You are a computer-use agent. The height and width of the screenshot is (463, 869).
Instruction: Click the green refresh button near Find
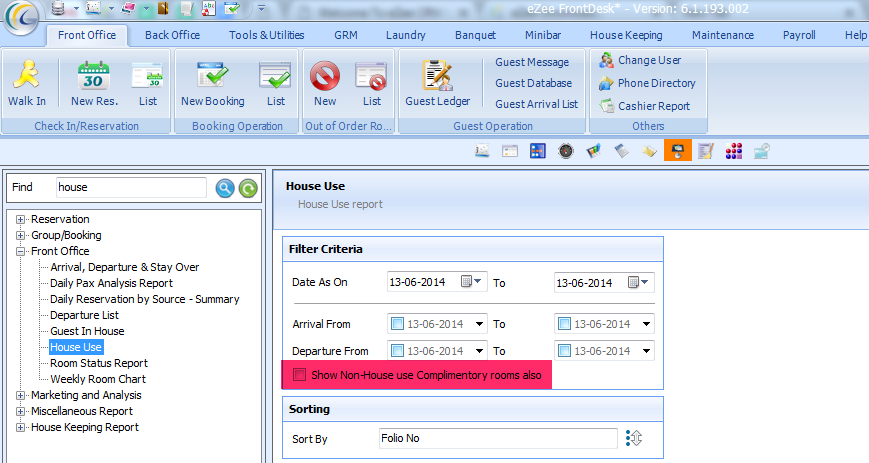[x=248, y=189]
